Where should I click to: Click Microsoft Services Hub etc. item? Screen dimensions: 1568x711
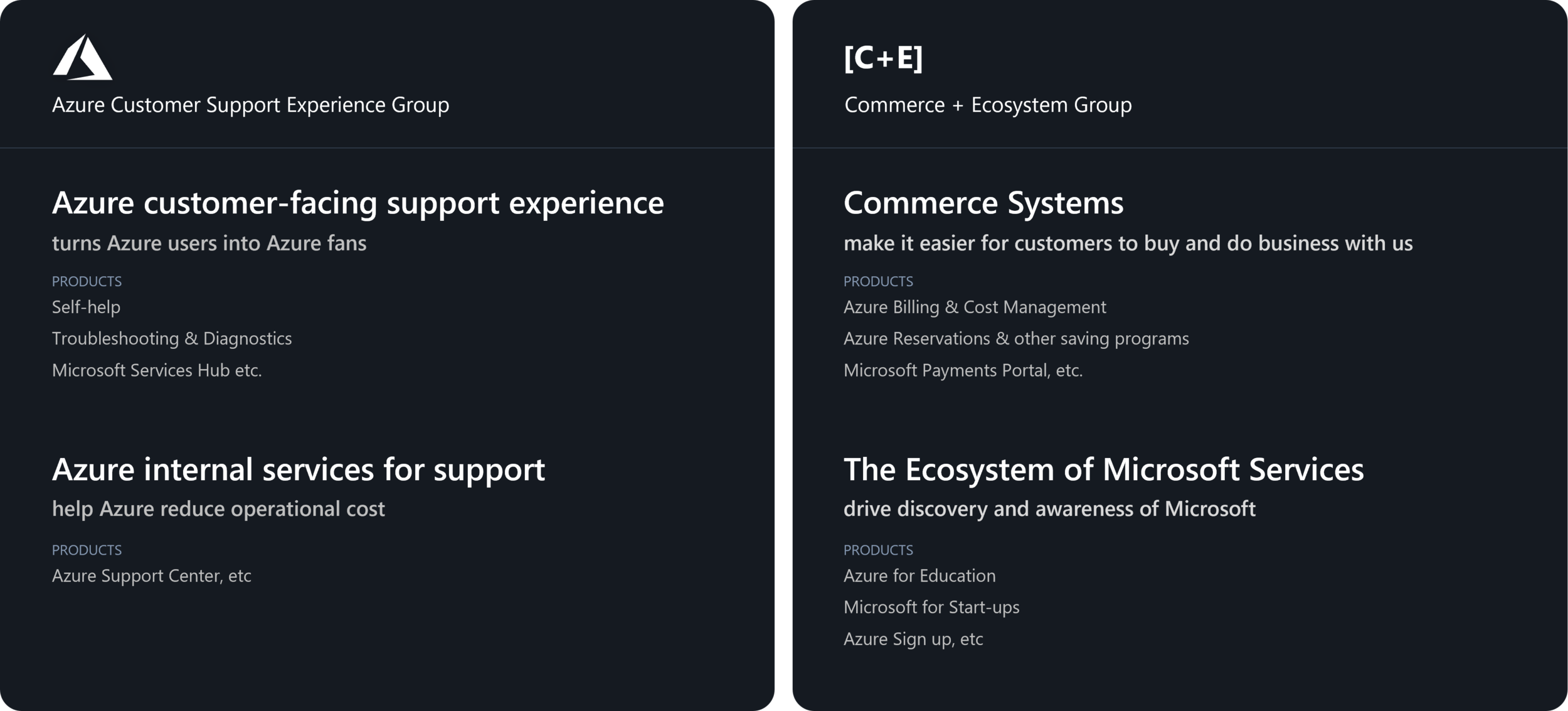coord(157,370)
